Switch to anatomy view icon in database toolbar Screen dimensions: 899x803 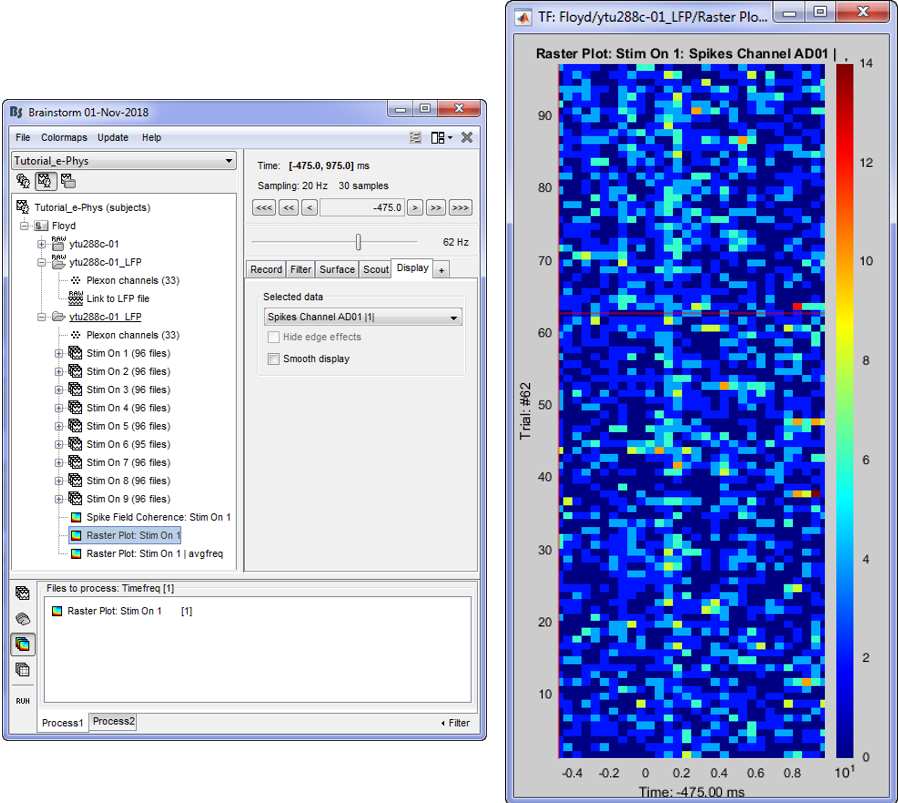click(x=23, y=181)
